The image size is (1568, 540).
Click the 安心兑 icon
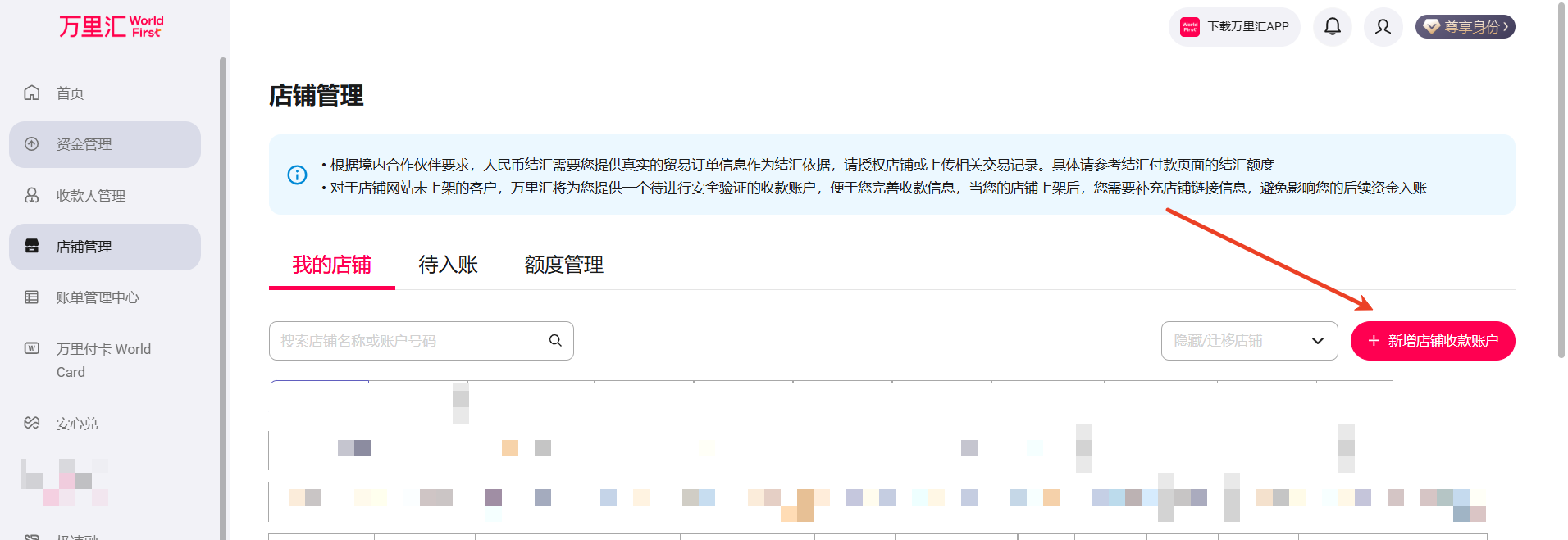pos(32,423)
